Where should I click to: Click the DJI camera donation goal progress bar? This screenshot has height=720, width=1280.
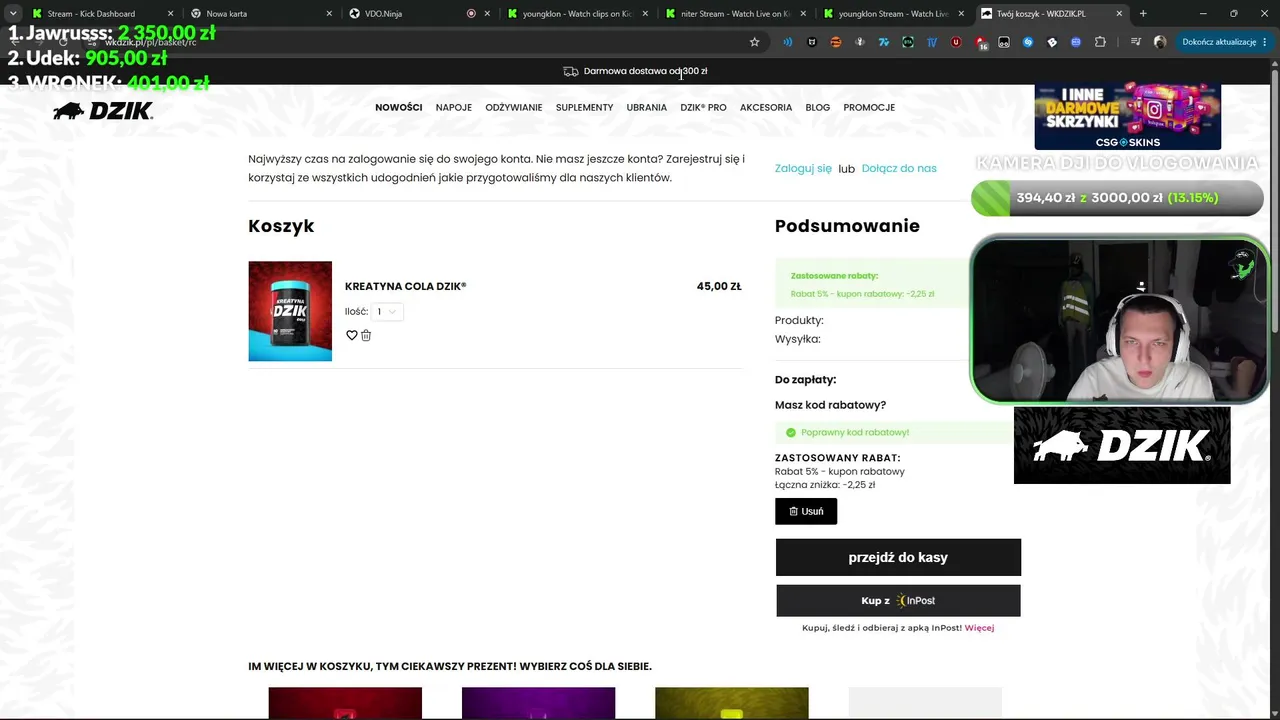(x=1117, y=198)
